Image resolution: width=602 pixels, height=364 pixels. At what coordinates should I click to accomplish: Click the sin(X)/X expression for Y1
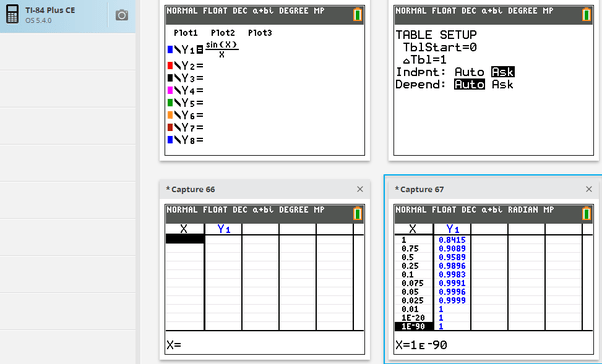(x=222, y=50)
